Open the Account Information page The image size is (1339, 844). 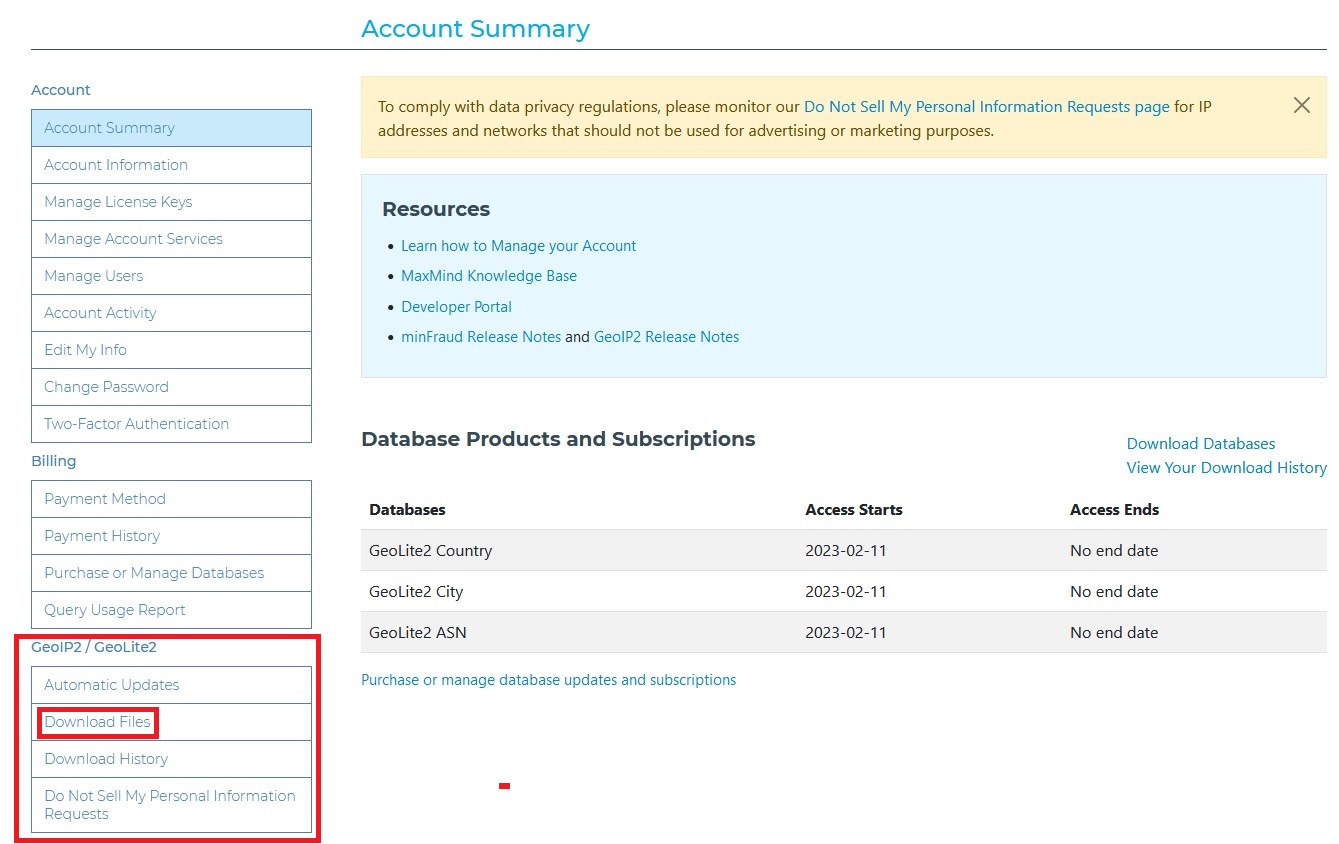click(x=116, y=165)
